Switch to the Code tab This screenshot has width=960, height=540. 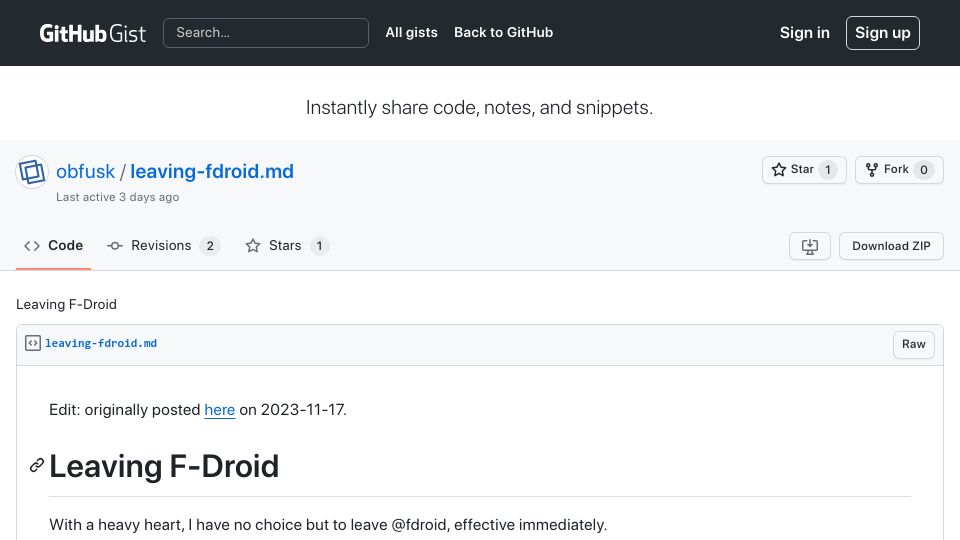53,246
